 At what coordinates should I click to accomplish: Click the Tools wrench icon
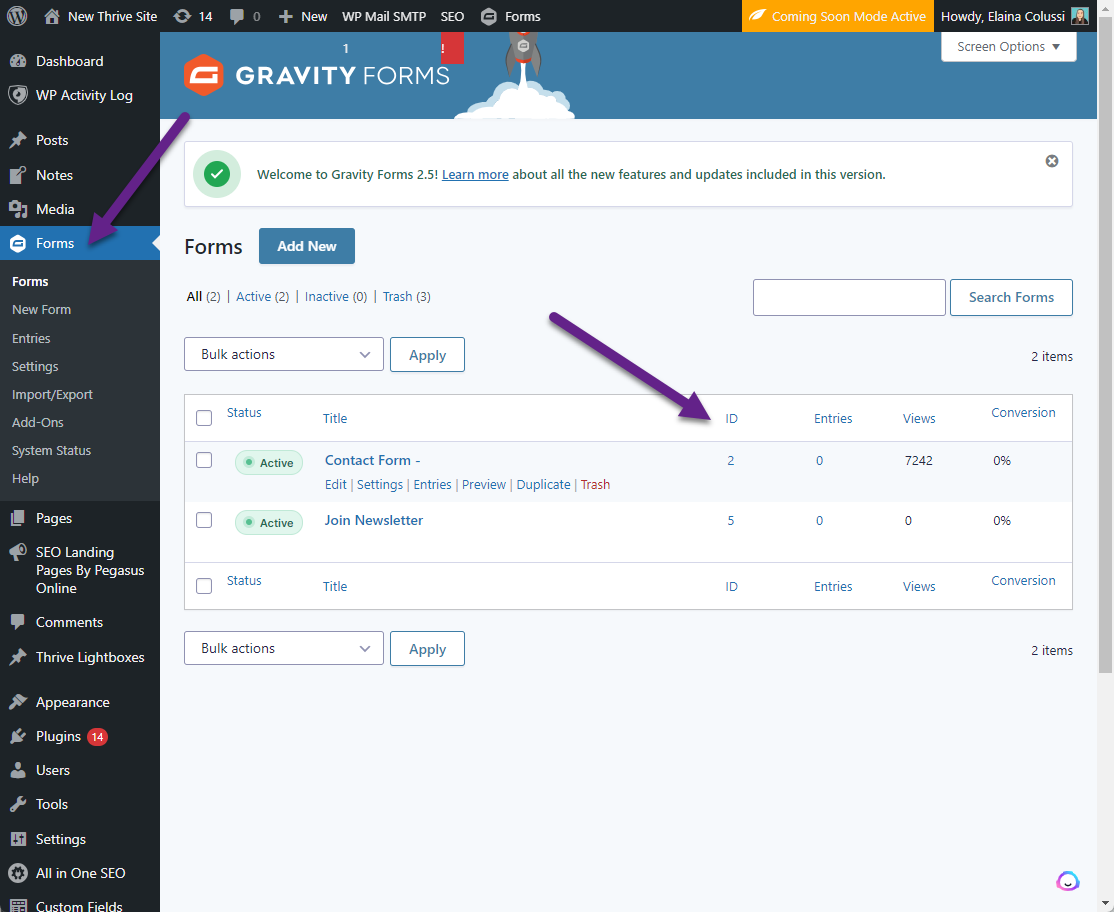click(x=18, y=804)
